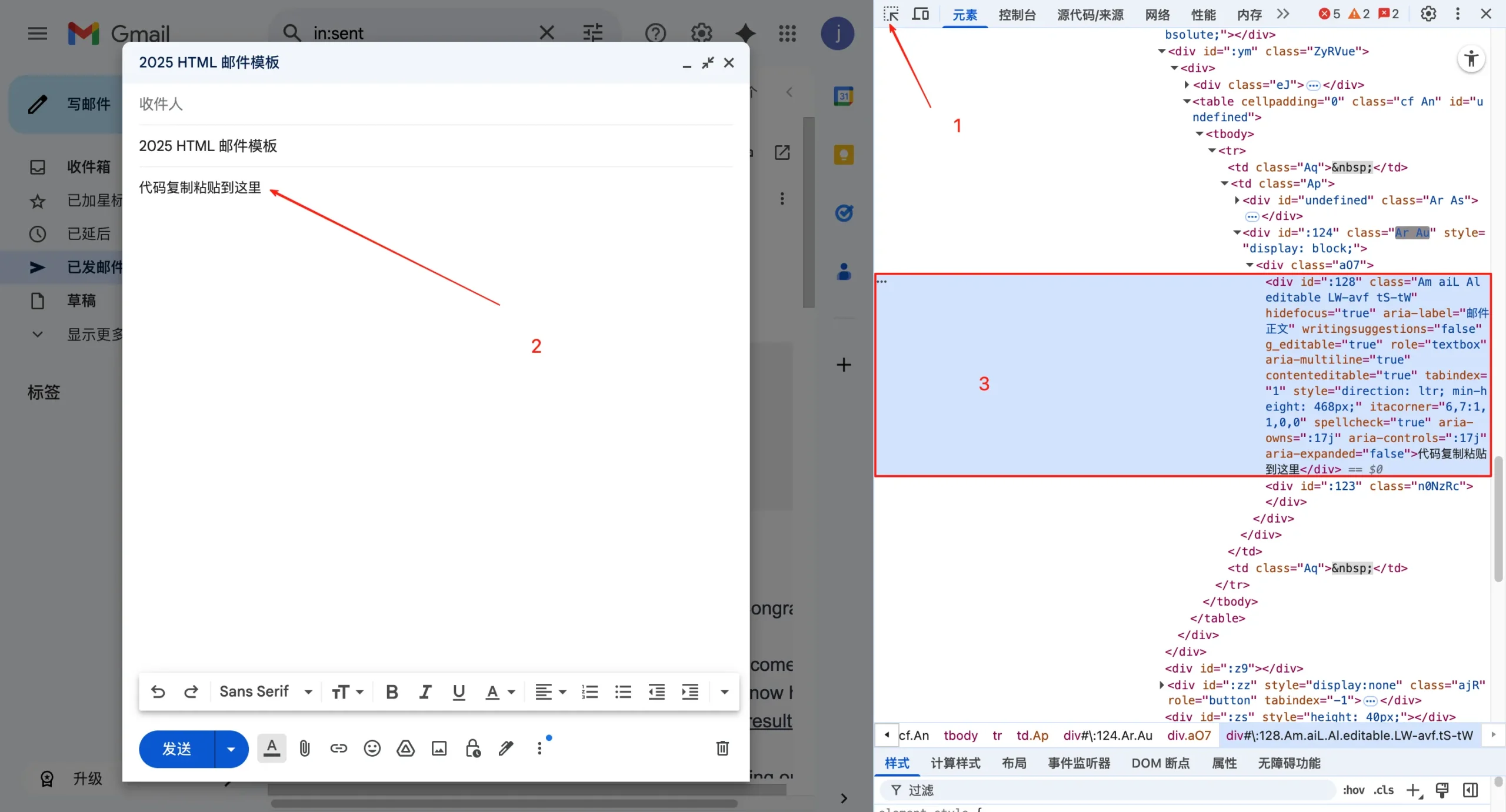The height and width of the screenshot is (812, 1506).
Task: Open DevTools settings gear
Action: [x=1428, y=14]
